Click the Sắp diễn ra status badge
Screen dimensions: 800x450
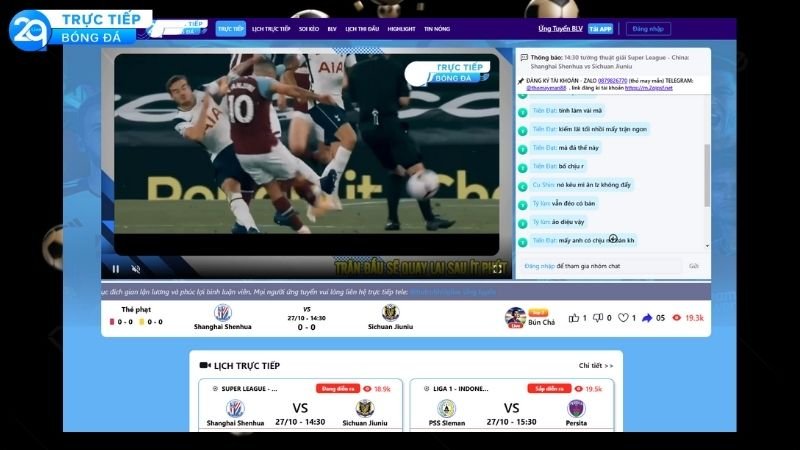pos(549,389)
